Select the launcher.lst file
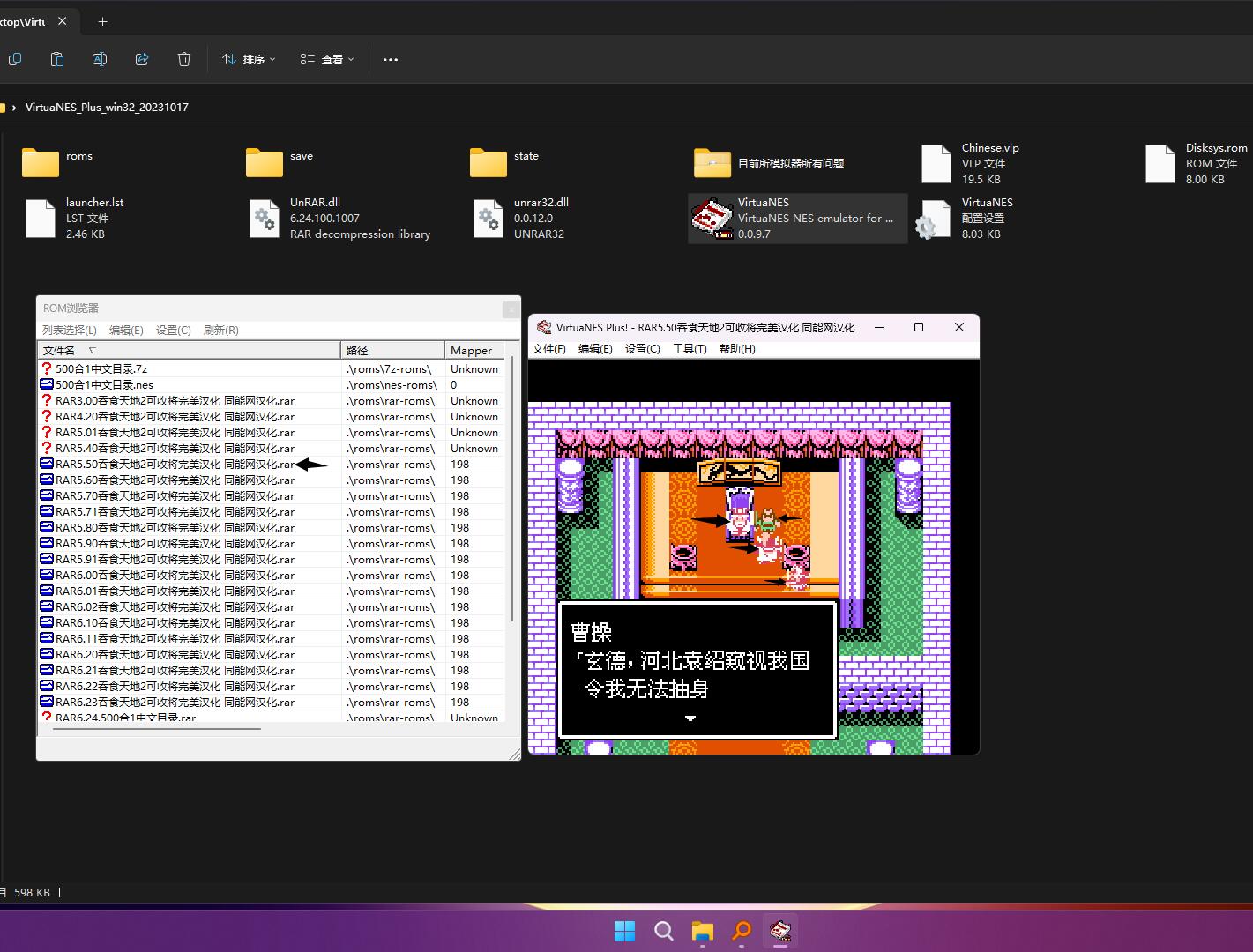The width and height of the screenshot is (1253, 952). [x=74, y=219]
